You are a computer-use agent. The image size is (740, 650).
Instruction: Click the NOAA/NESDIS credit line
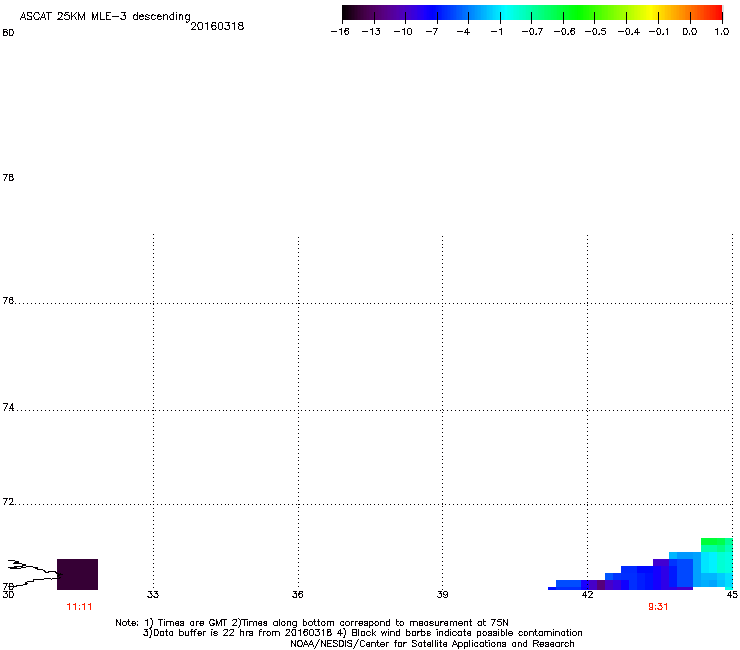pyautogui.click(x=432, y=644)
